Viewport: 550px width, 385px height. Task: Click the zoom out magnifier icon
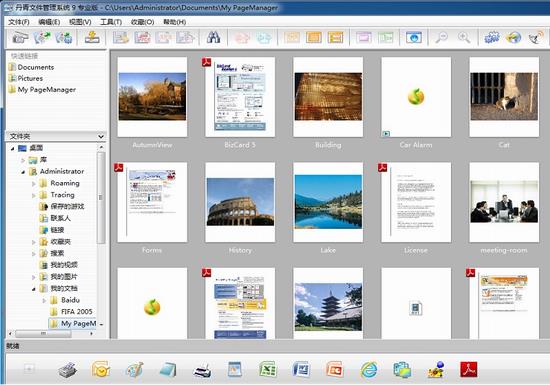pyautogui.click(x=442, y=37)
